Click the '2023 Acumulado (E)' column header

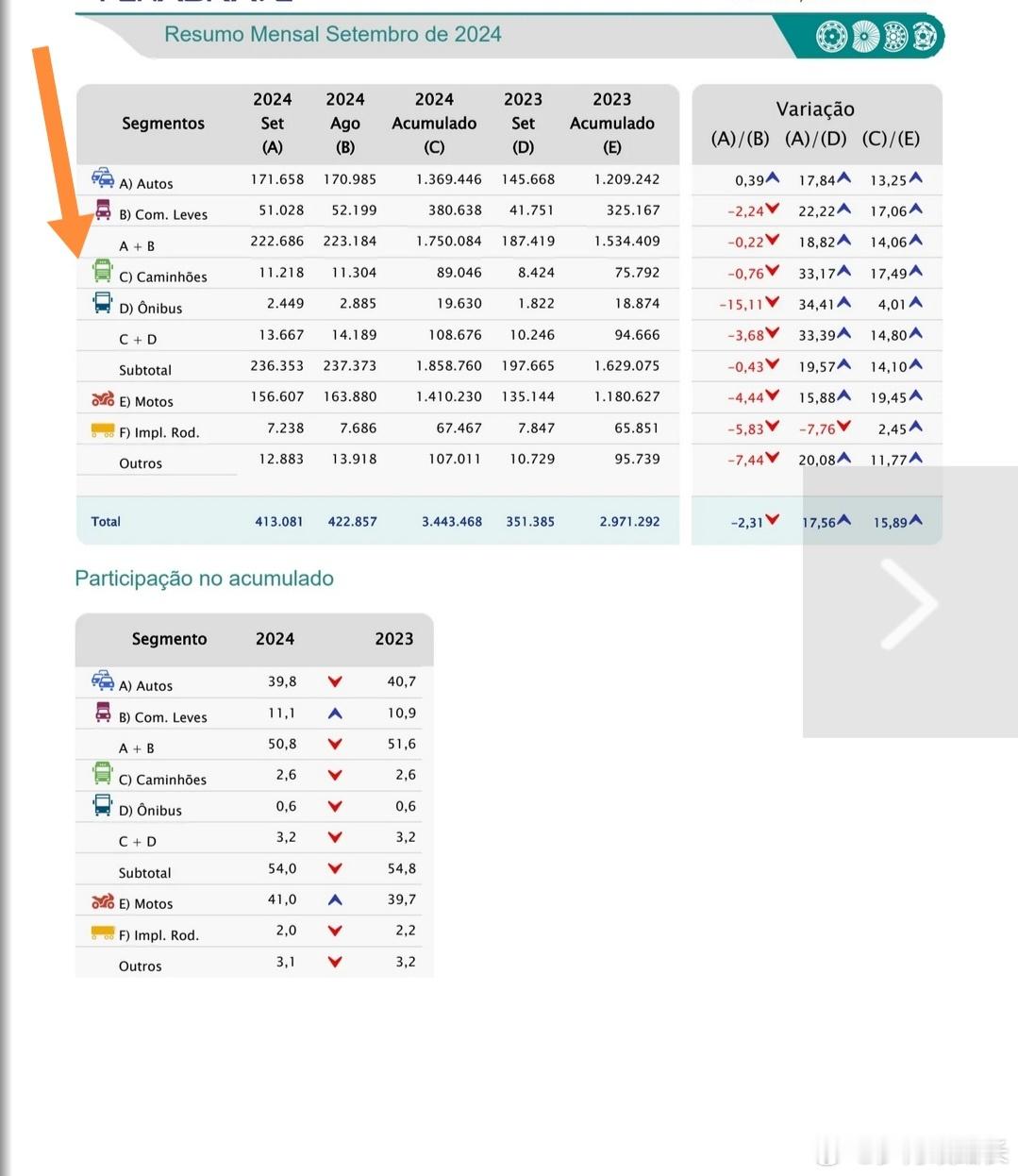coord(611,123)
